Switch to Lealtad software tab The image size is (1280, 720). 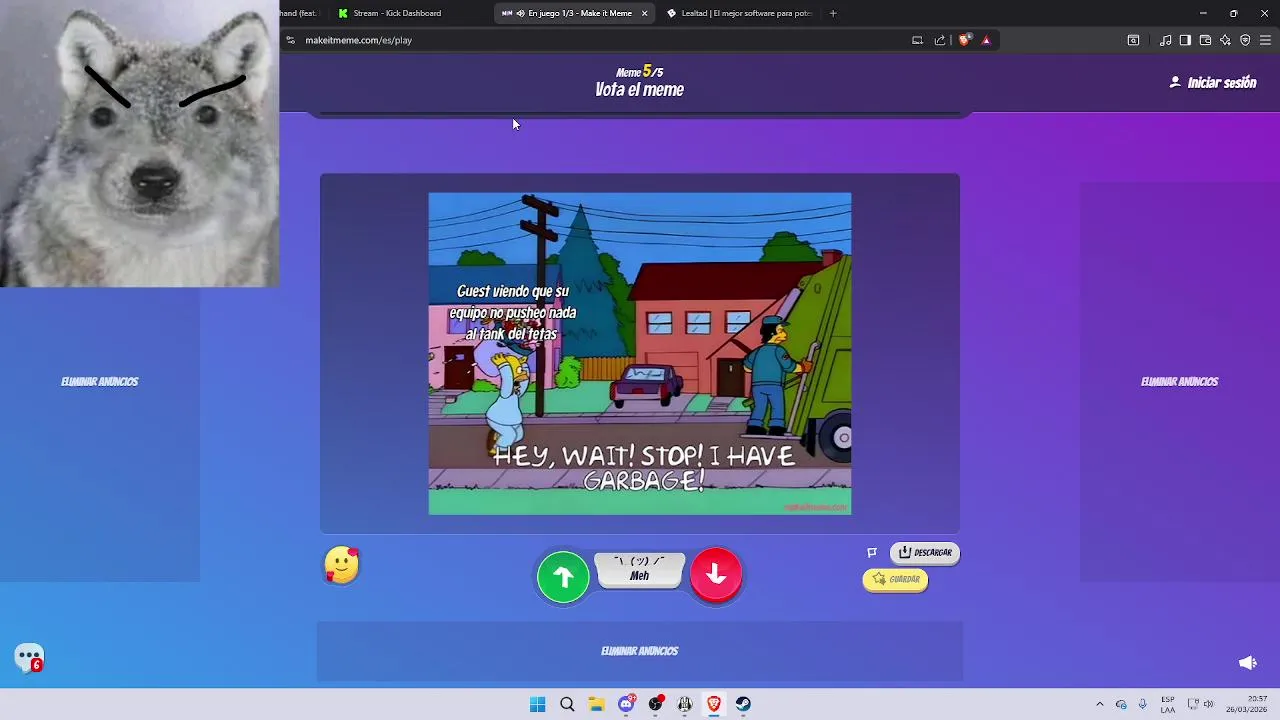[x=740, y=13]
